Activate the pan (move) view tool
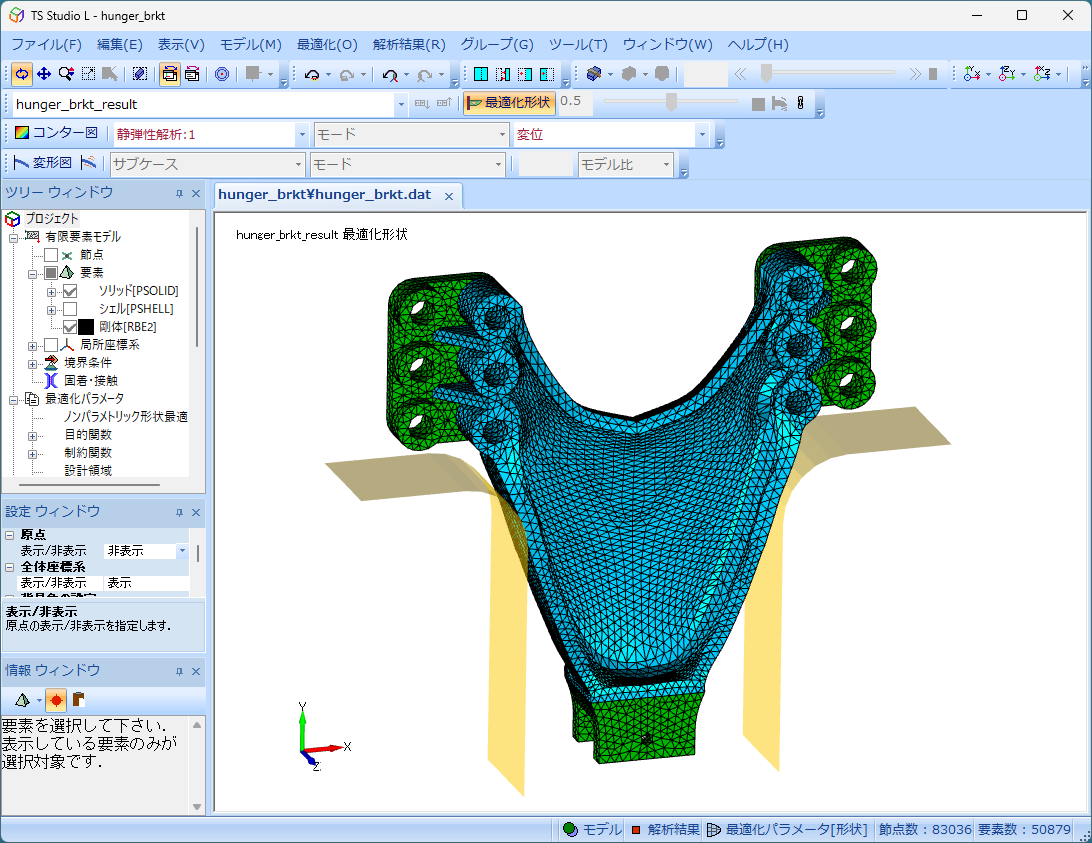Image resolution: width=1092 pixels, height=843 pixels. point(44,74)
